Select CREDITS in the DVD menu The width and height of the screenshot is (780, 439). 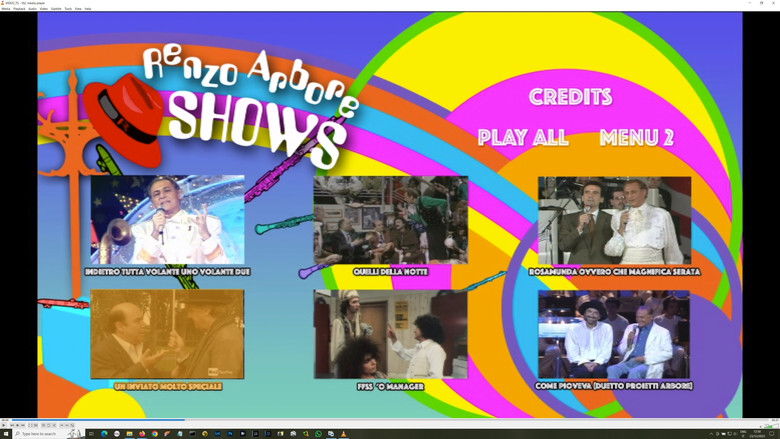tap(570, 97)
